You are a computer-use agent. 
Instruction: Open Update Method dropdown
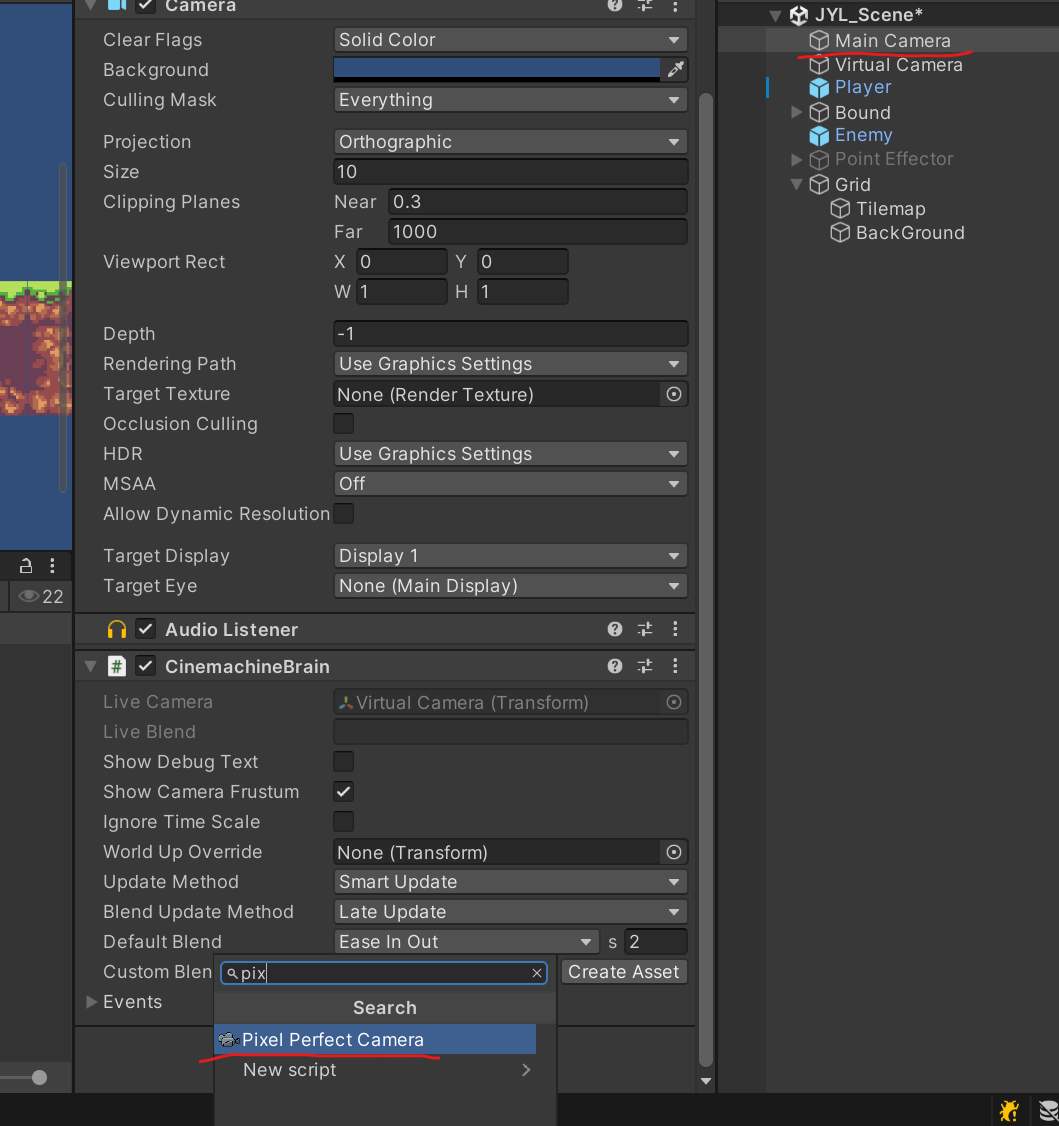pyautogui.click(x=510, y=882)
